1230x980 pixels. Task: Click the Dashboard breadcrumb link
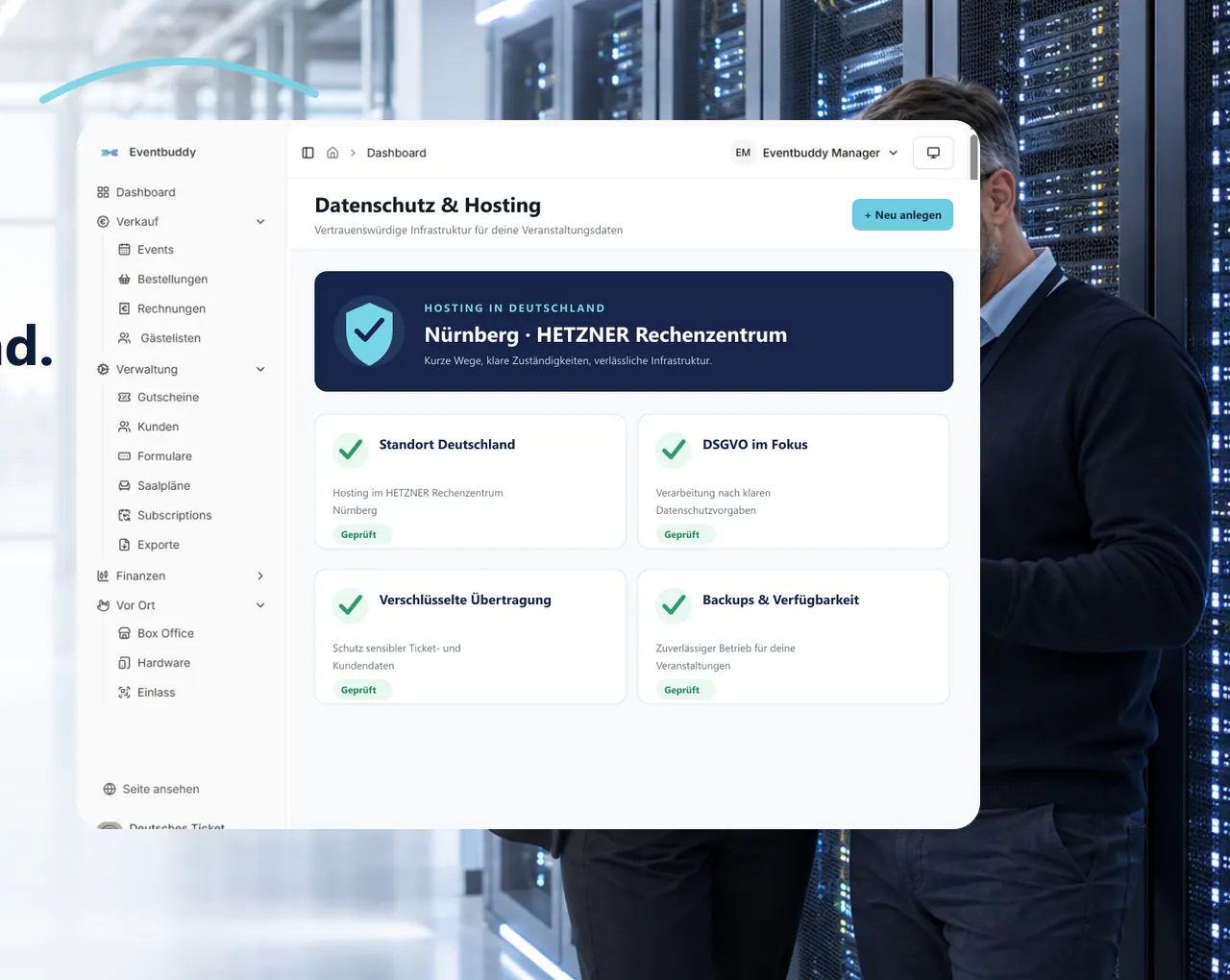pos(396,153)
